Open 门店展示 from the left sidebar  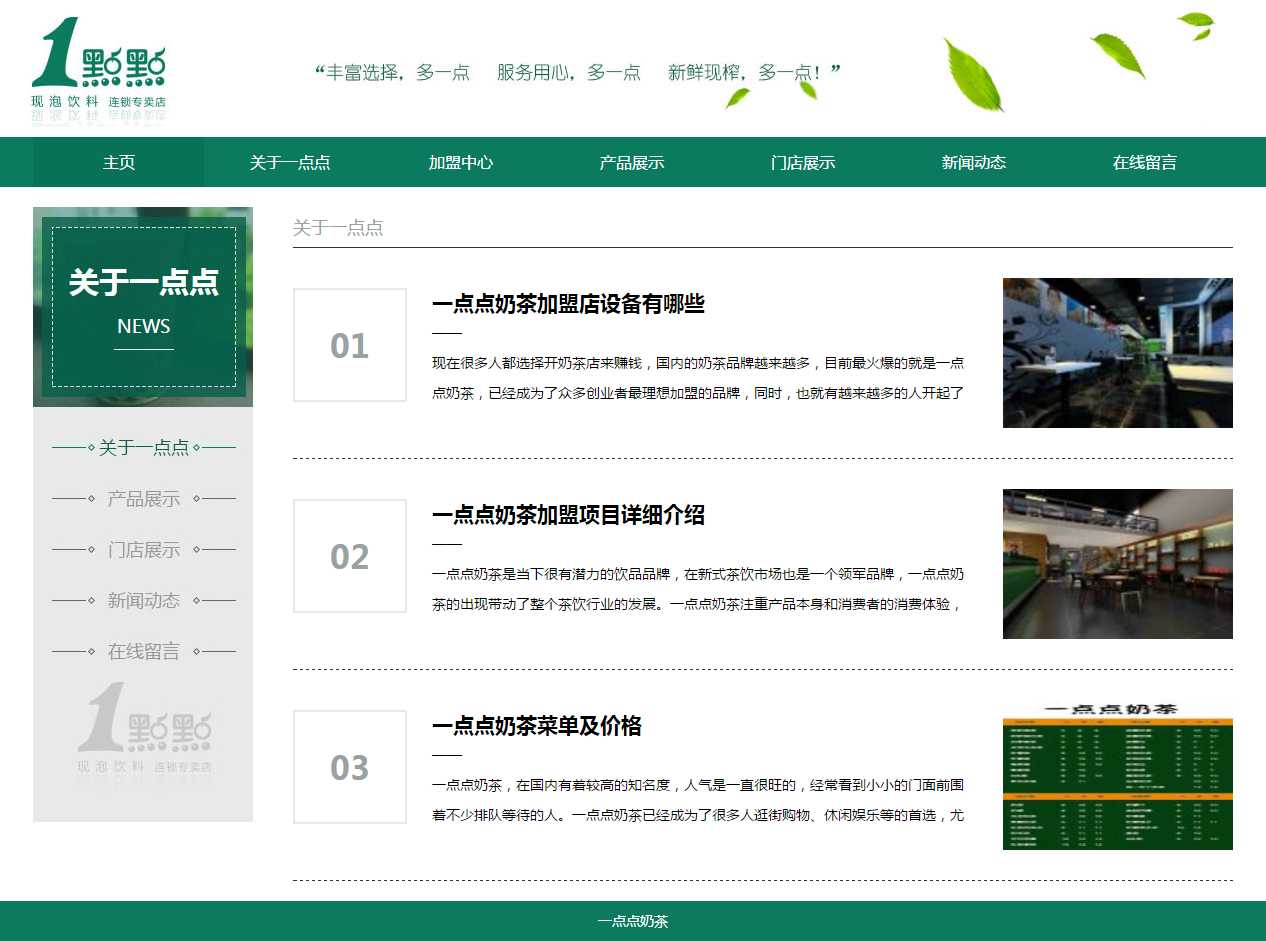pos(144,549)
